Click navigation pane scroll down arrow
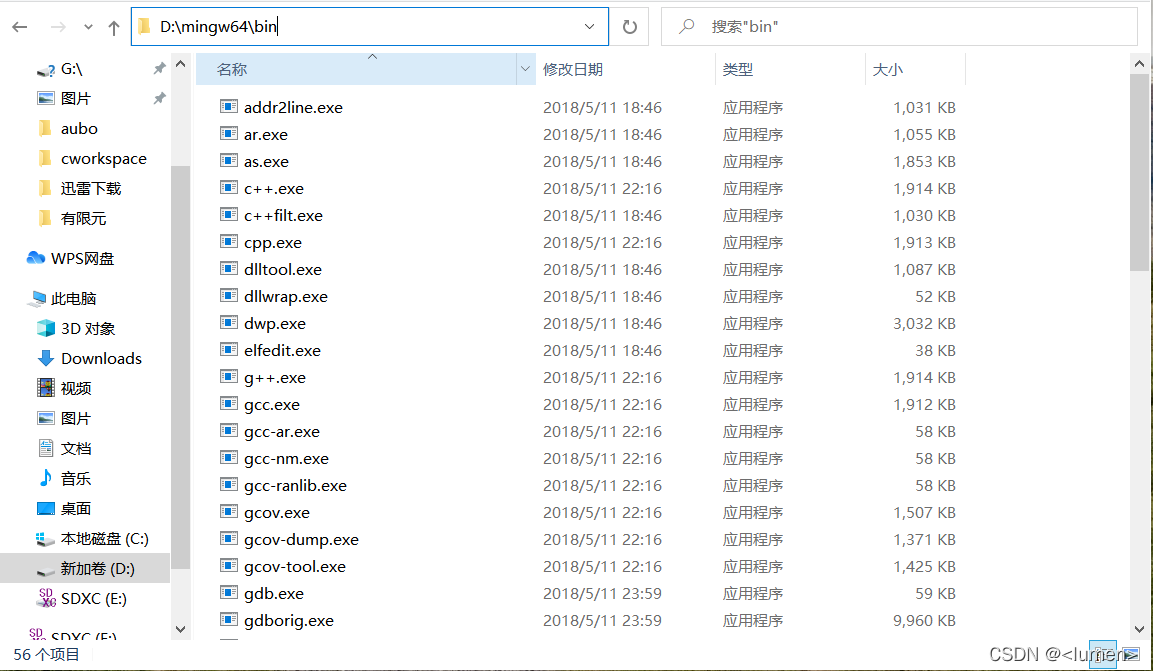Viewport: 1153px width, 671px height. coord(180,629)
